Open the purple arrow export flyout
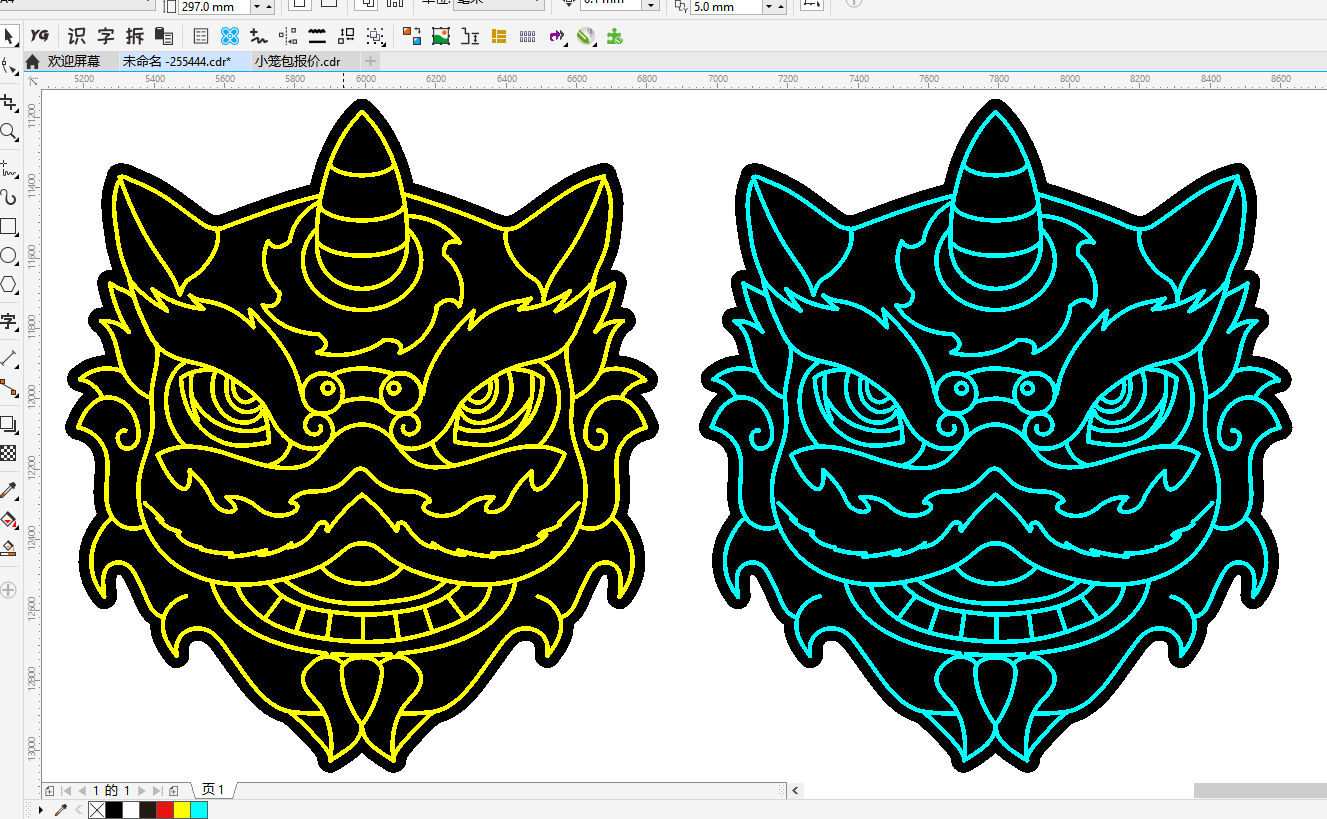The height and width of the screenshot is (819, 1327). point(558,37)
